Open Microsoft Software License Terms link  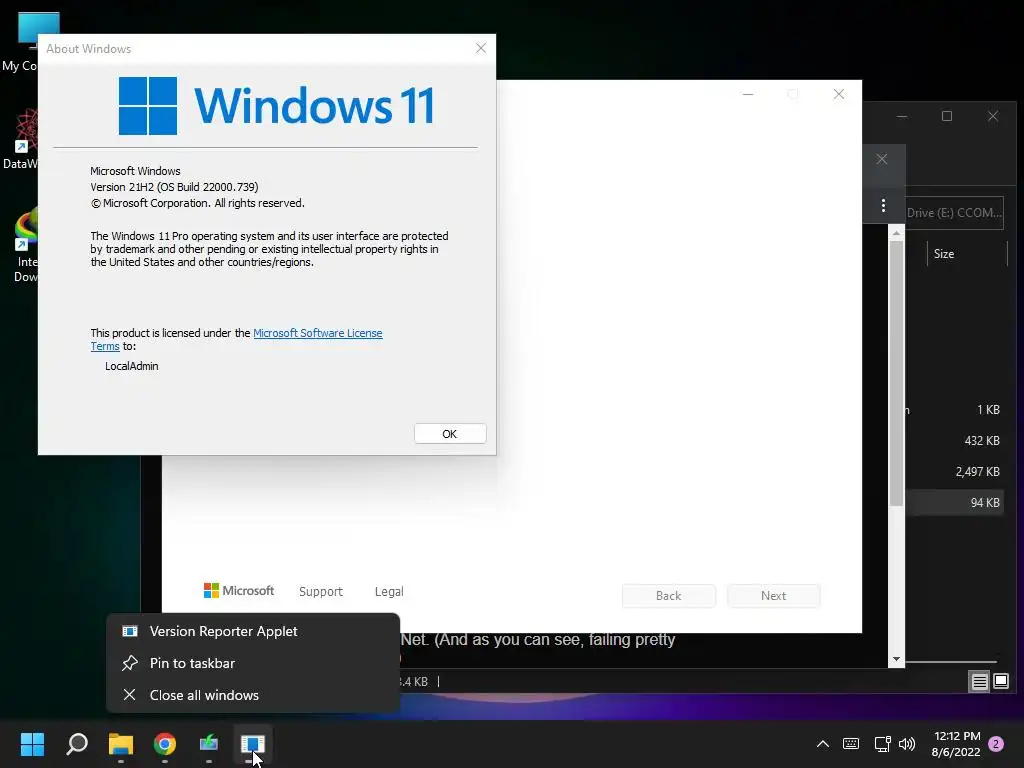point(317,333)
